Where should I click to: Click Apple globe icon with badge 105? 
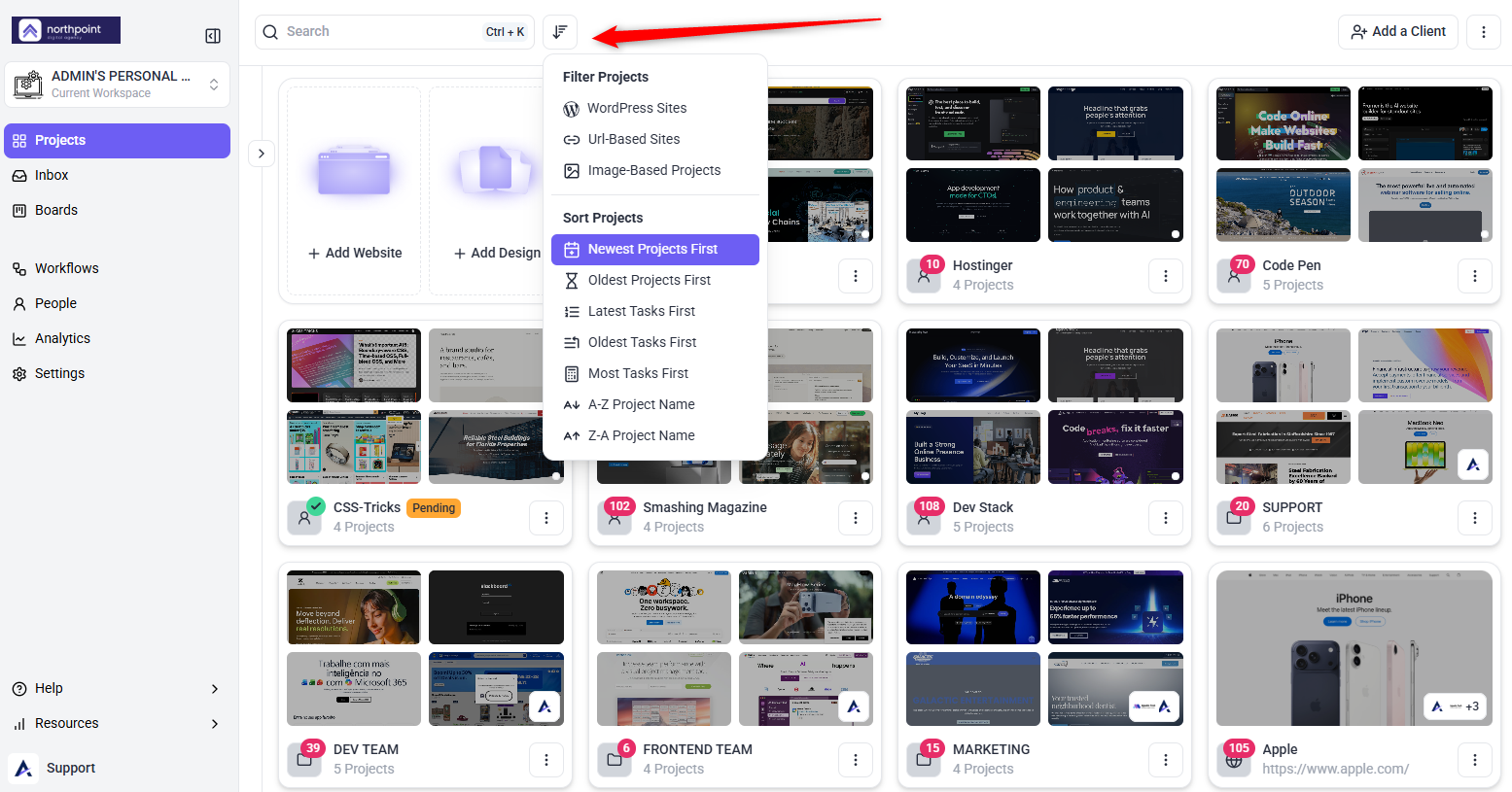[1234, 760]
